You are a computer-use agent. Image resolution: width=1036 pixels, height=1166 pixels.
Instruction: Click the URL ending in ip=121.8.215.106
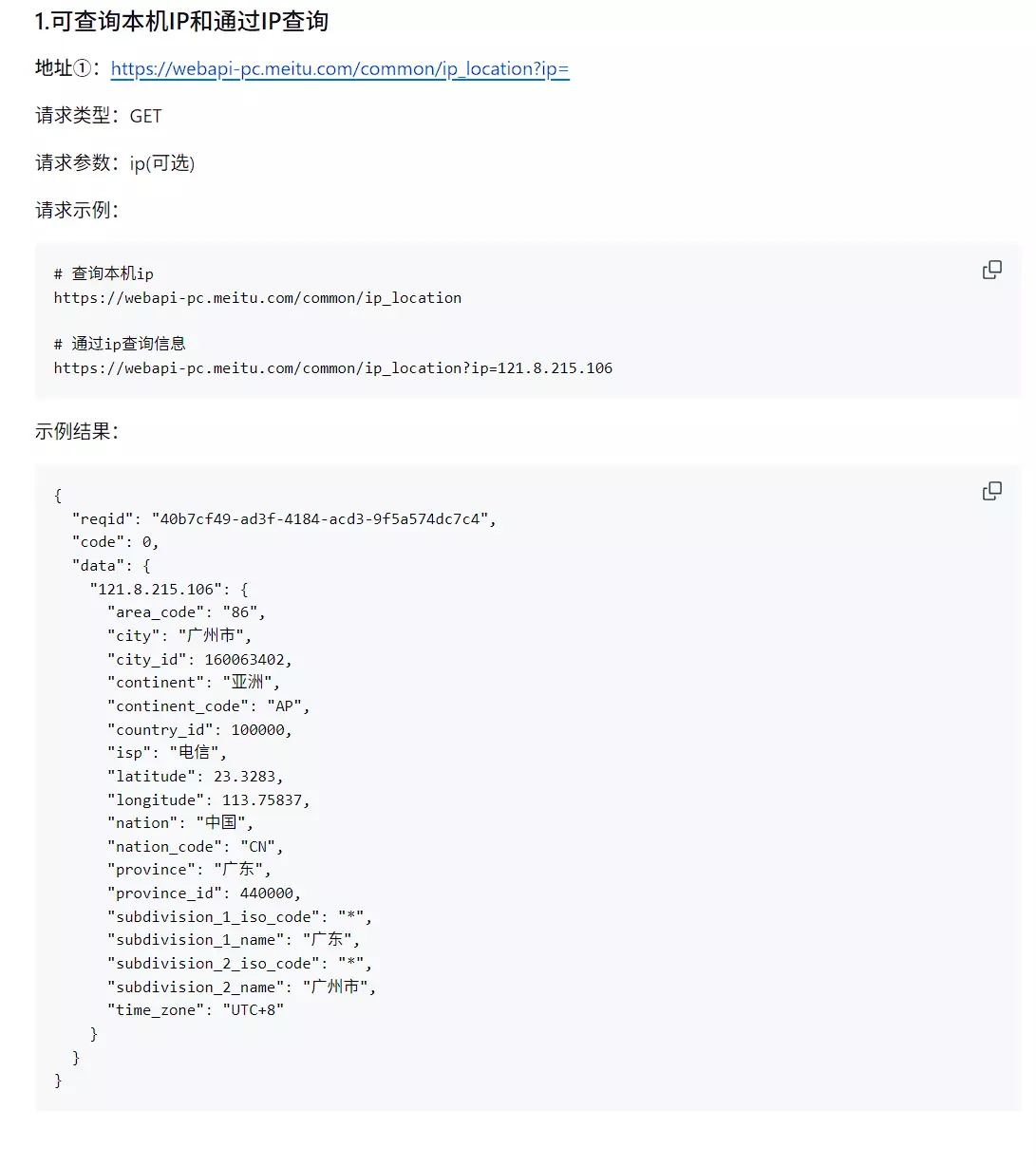[x=332, y=367]
